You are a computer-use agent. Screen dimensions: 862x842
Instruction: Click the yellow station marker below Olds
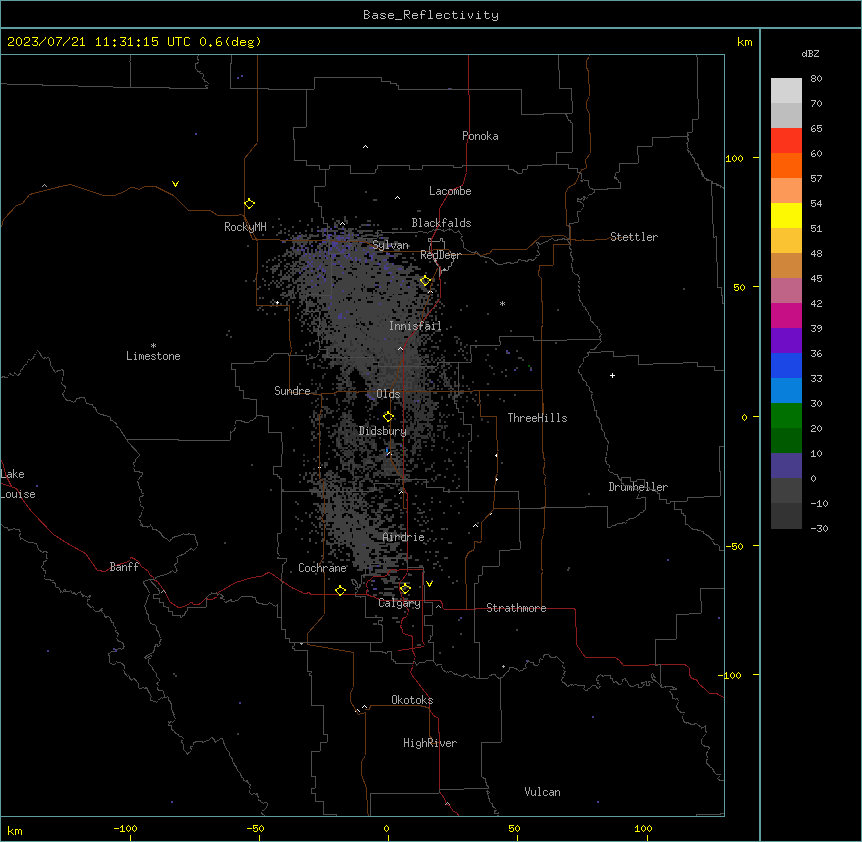(388, 417)
